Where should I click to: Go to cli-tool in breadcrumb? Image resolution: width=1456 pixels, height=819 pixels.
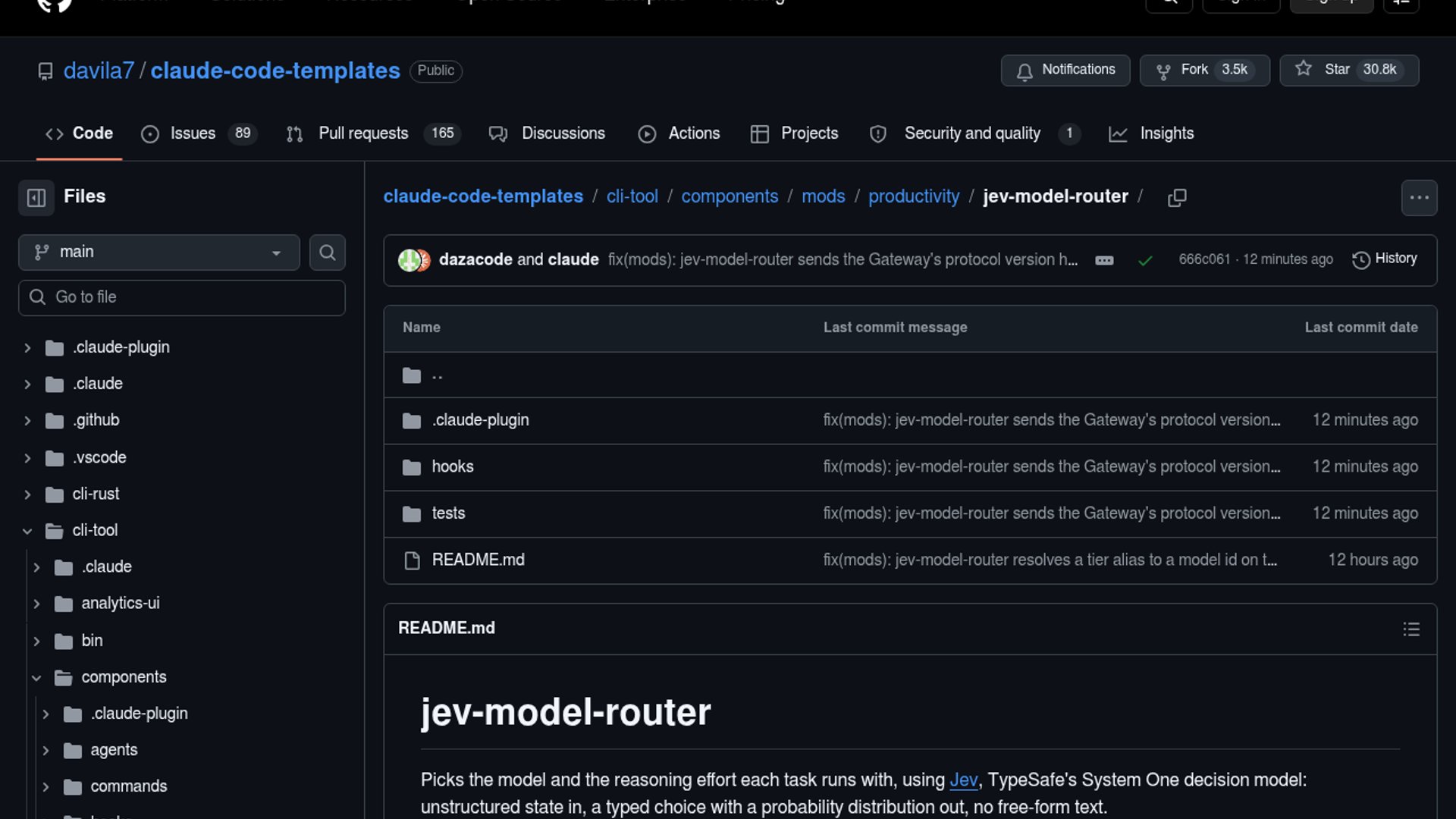632,196
